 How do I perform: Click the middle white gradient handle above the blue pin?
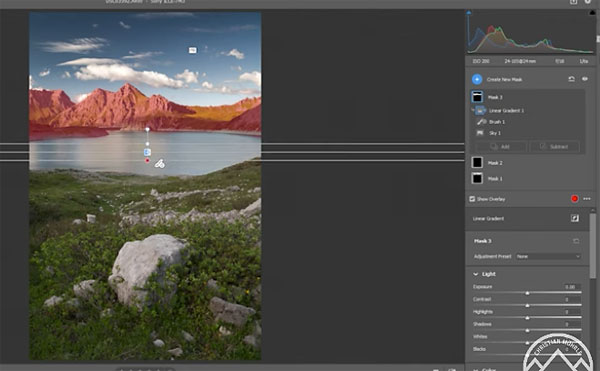[x=147, y=144]
